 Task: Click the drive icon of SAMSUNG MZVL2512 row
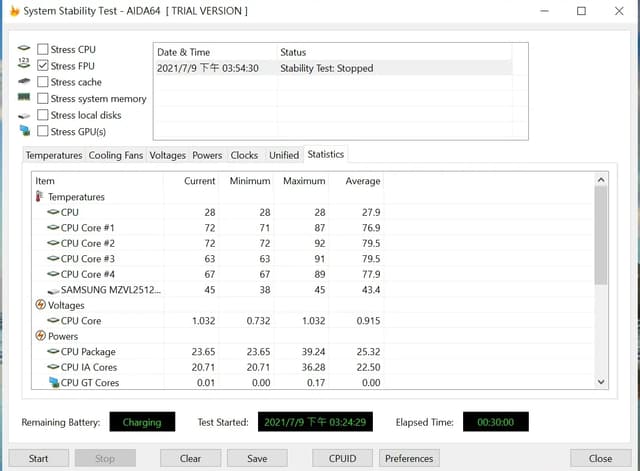click(53, 291)
